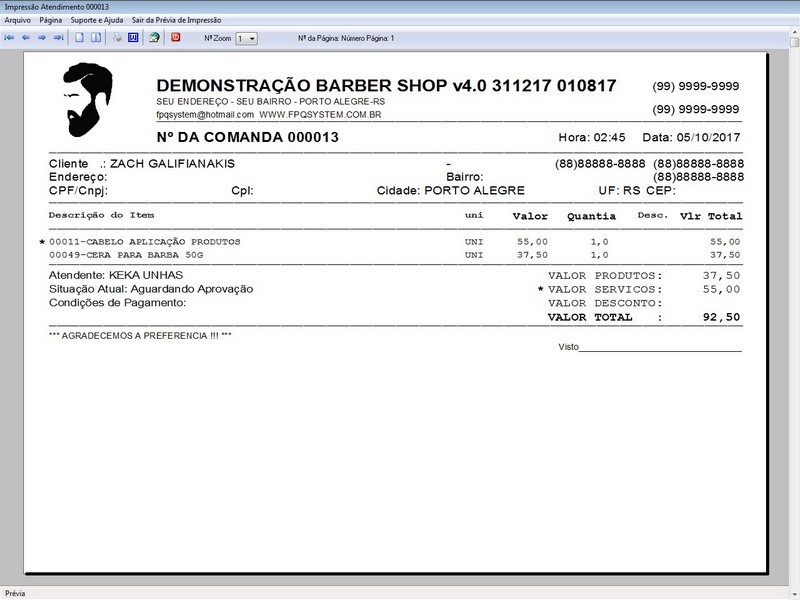This screenshot has width=800, height=600.
Task: Click the vertical scrollbar thumb
Action: (x=794, y=42)
